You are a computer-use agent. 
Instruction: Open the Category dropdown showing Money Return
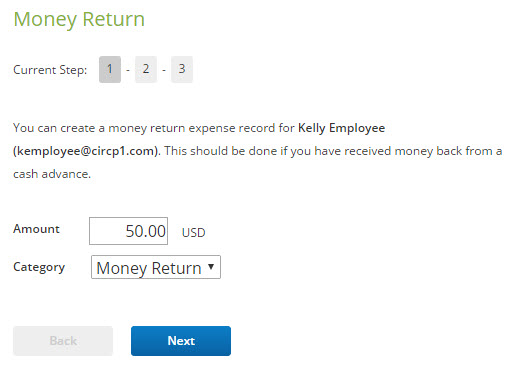click(x=156, y=267)
